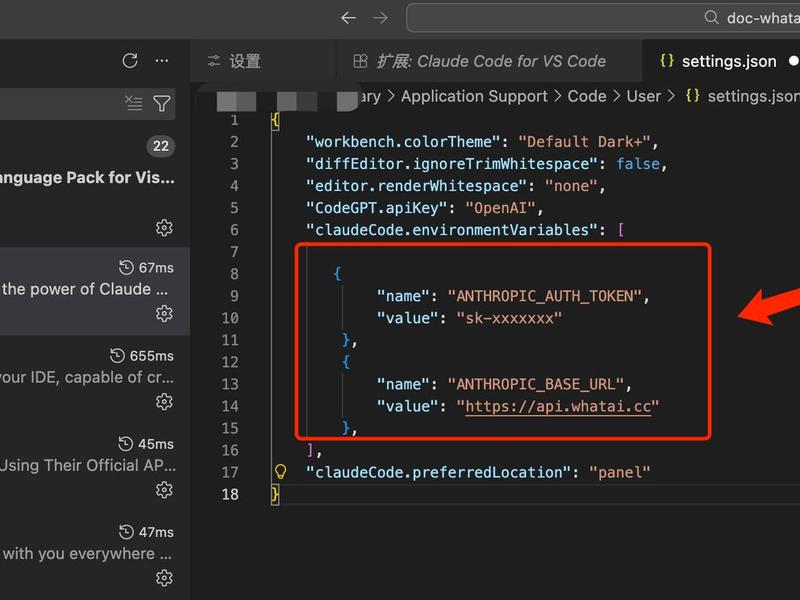Image resolution: width=800 pixels, height=600 pixels.
Task: Refresh the extensions list
Action: (x=130, y=61)
